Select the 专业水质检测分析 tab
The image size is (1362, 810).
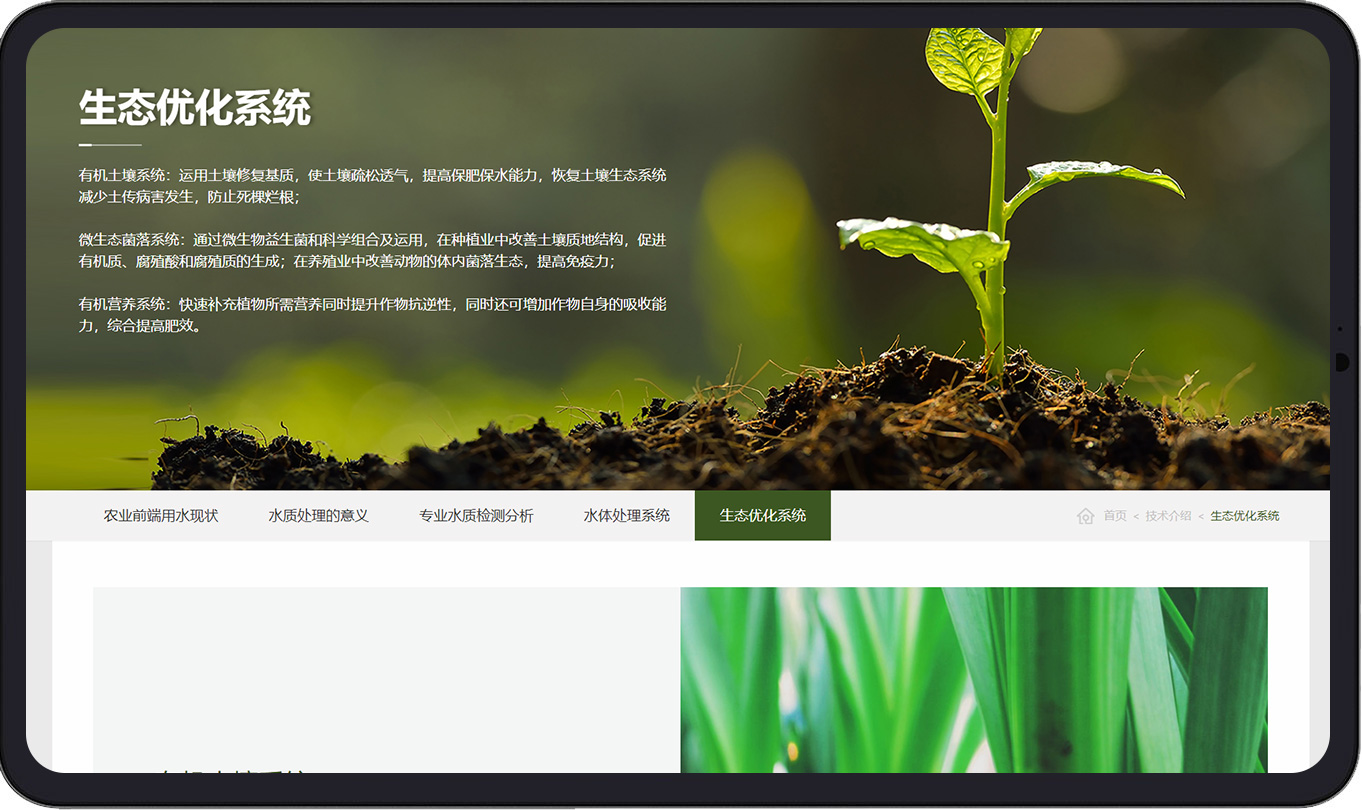(476, 516)
